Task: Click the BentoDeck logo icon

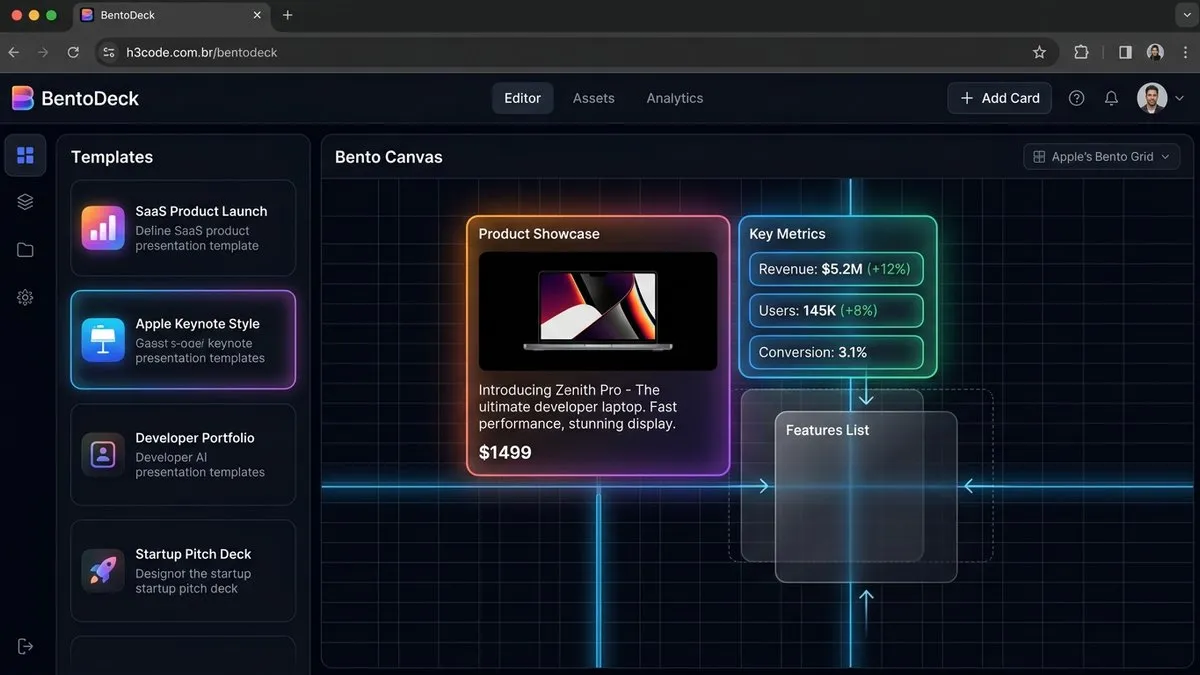Action: point(23,98)
